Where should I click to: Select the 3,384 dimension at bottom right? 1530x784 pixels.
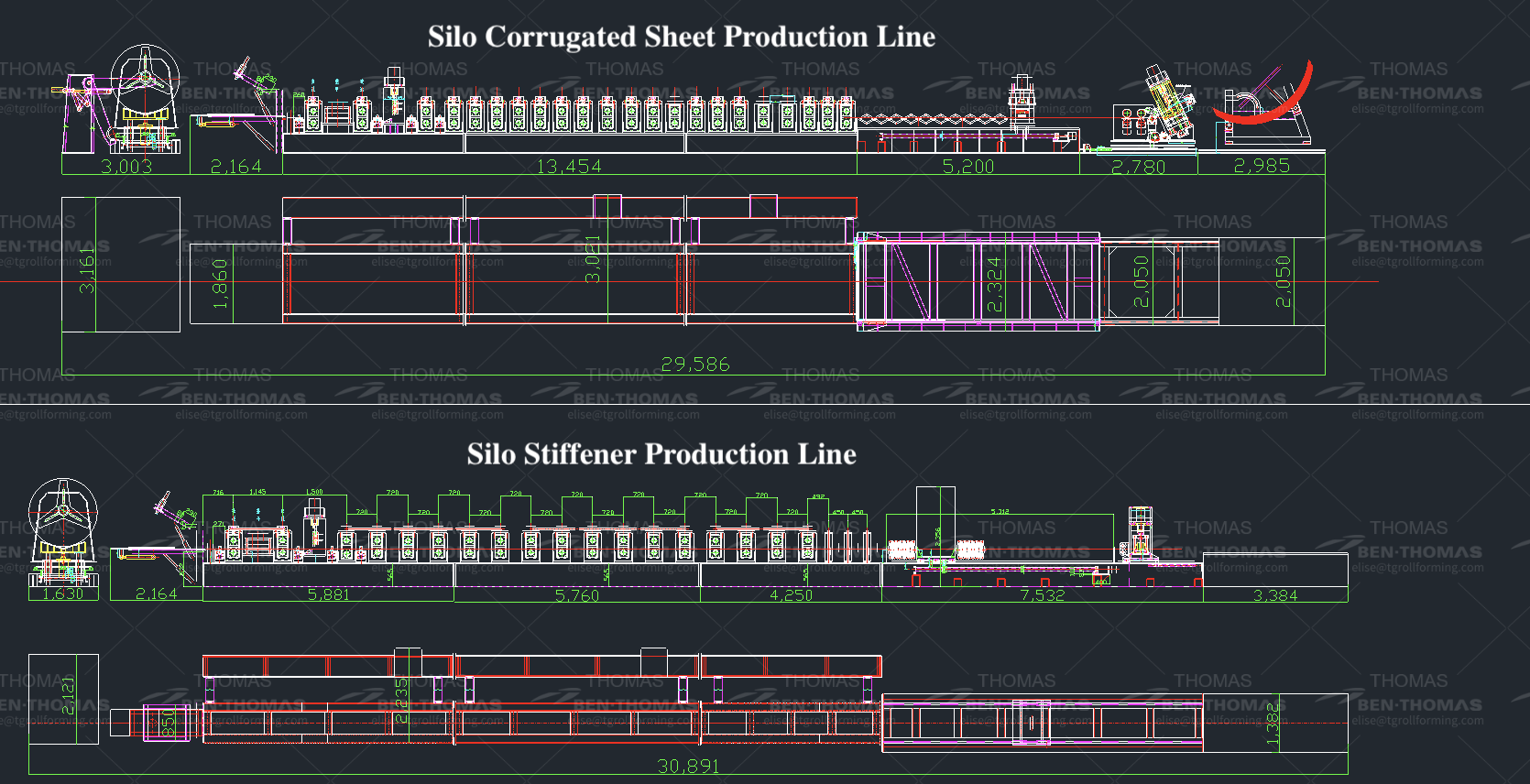pyautogui.click(x=1274, y=595)
